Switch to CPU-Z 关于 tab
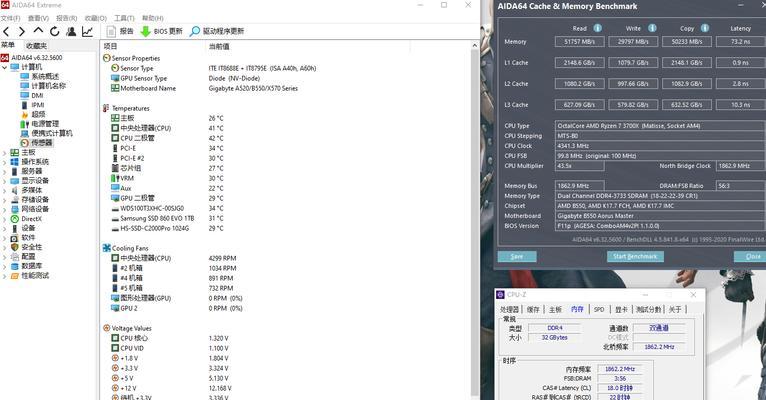Screen dimensions: 766x400 click(x=675, y=310)
